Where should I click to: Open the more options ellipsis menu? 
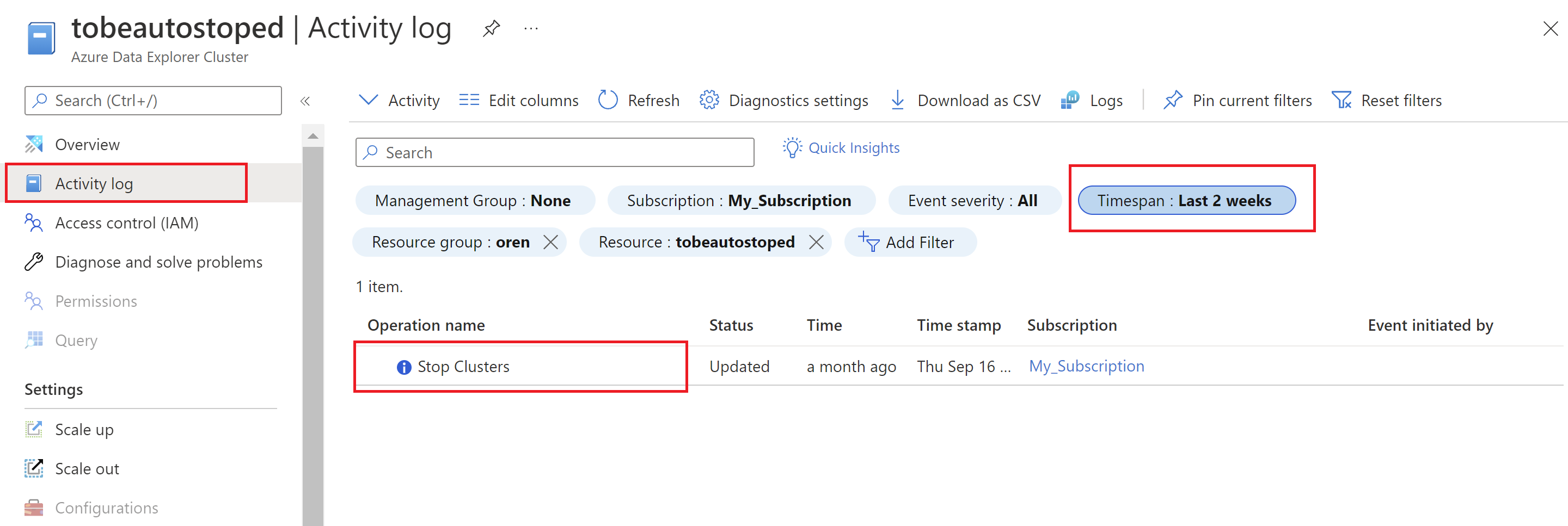click(531, 28)
